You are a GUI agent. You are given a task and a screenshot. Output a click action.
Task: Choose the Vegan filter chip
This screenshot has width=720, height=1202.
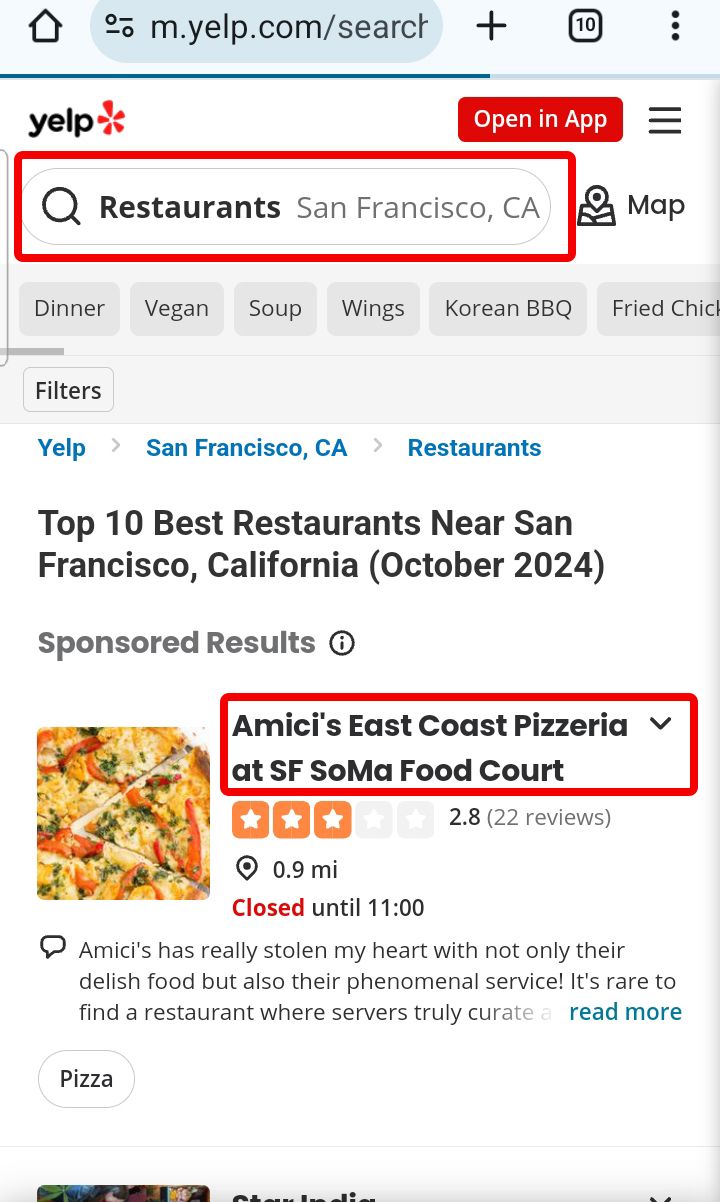pos(176,308)
